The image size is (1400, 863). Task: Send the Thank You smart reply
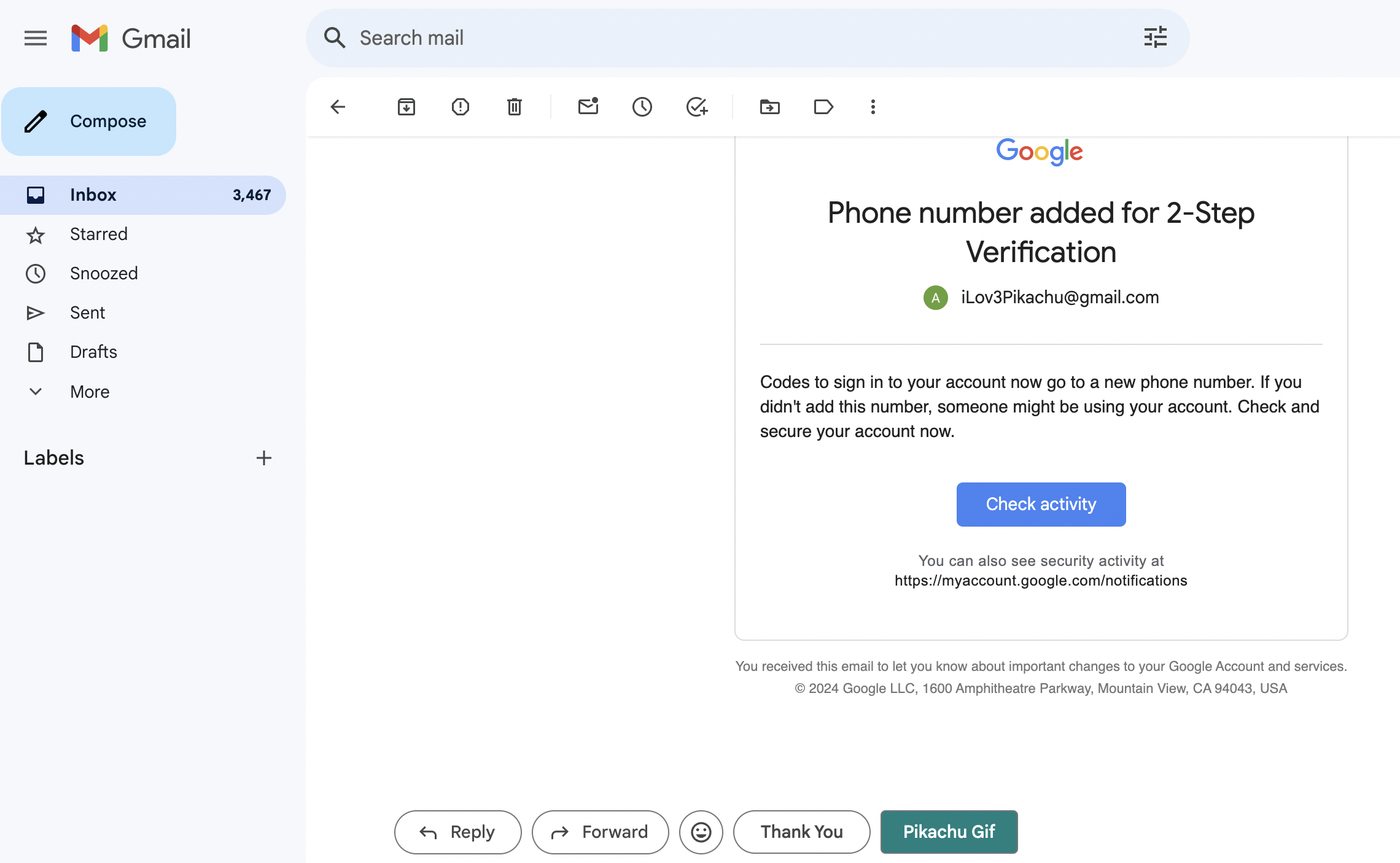(801, 832)
